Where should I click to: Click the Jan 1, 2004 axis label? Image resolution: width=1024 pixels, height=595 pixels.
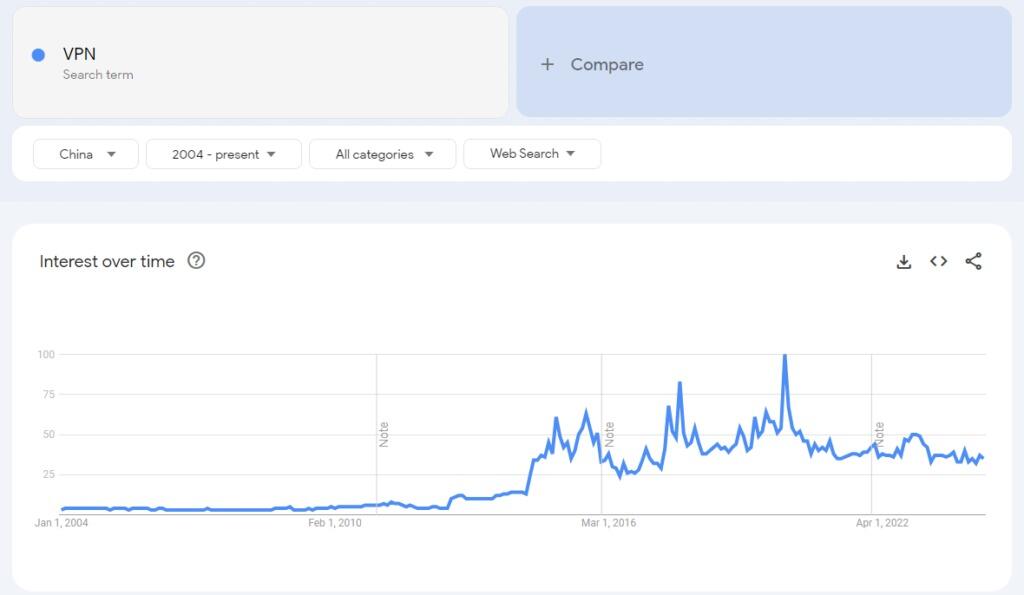click(x=62, y=523)
